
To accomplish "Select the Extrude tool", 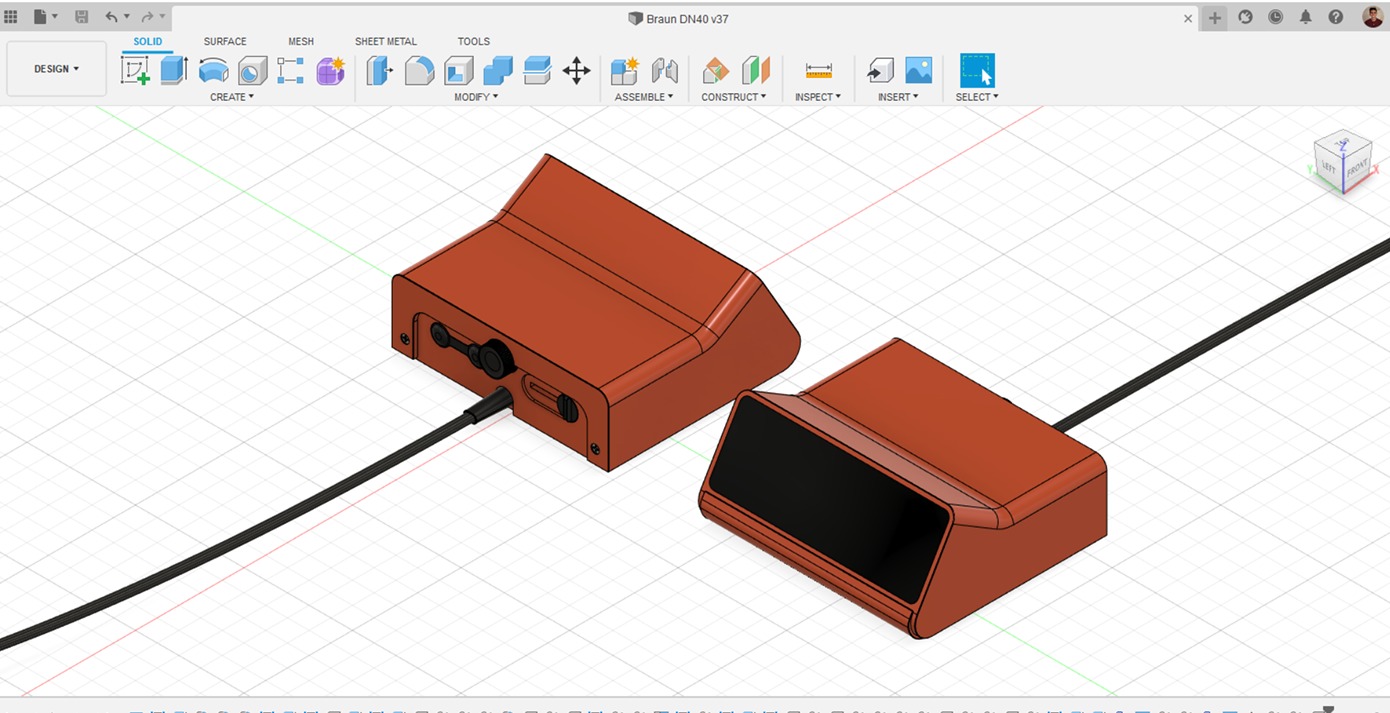I will 174,70.
